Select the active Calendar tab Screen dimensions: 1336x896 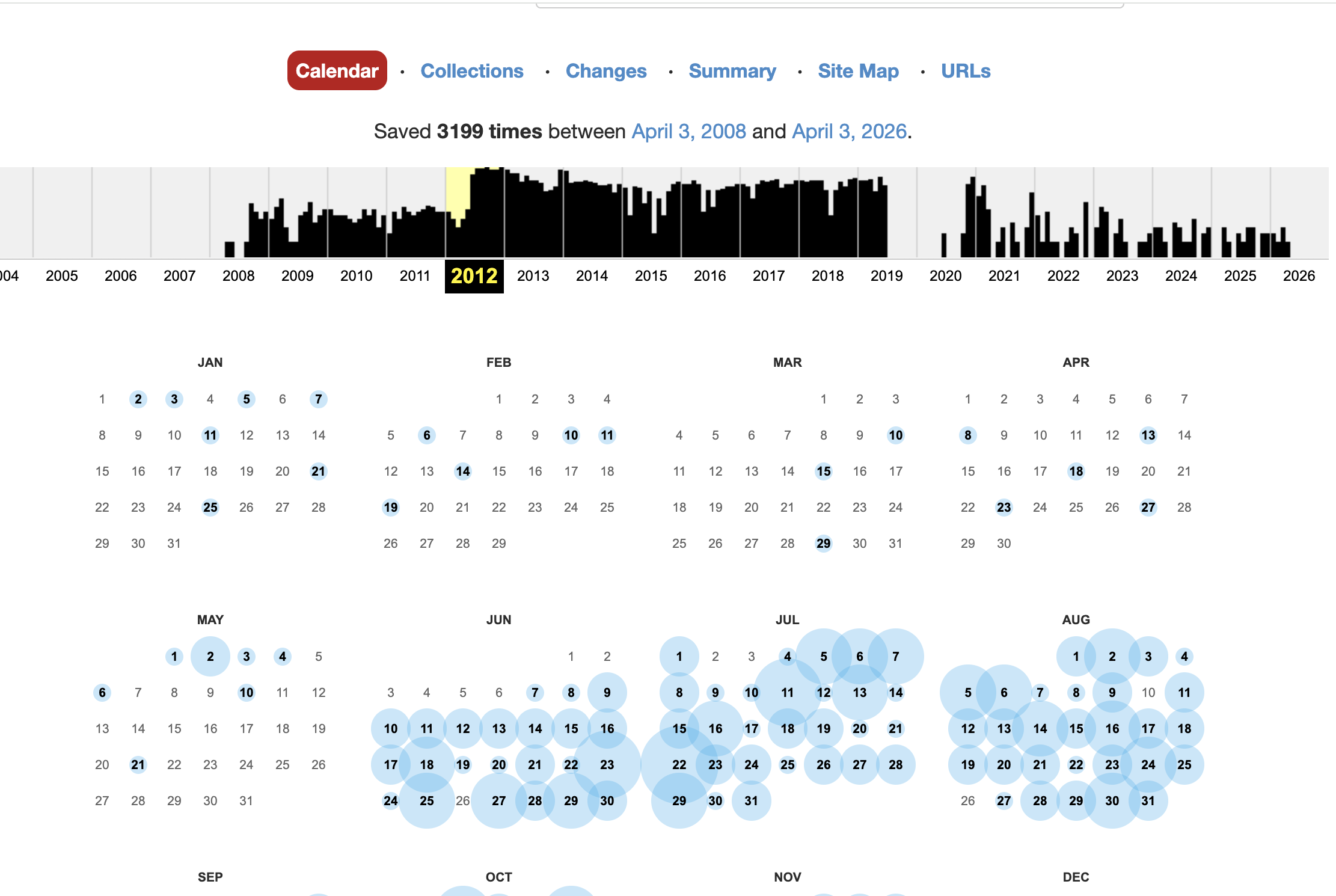point(337,71)
